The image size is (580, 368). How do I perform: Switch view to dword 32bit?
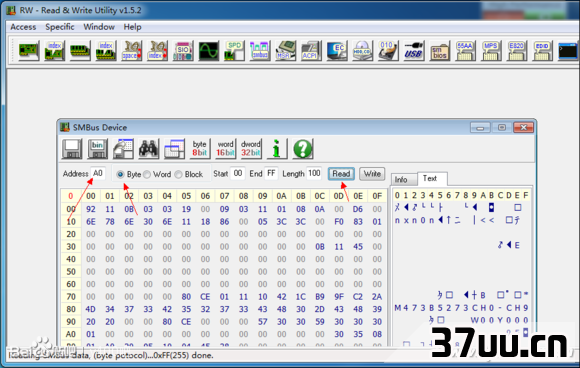pos(251,149)
